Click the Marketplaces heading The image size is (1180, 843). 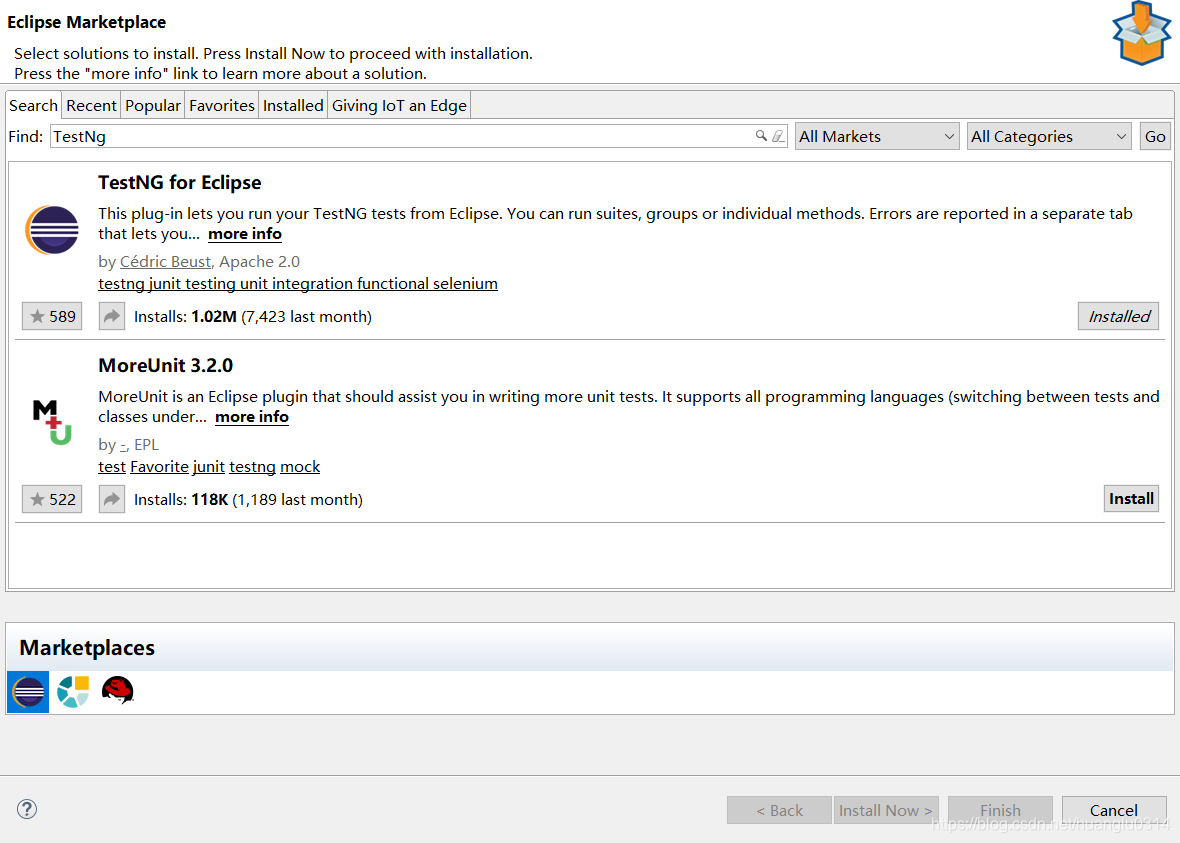click(x=87, y=647)
